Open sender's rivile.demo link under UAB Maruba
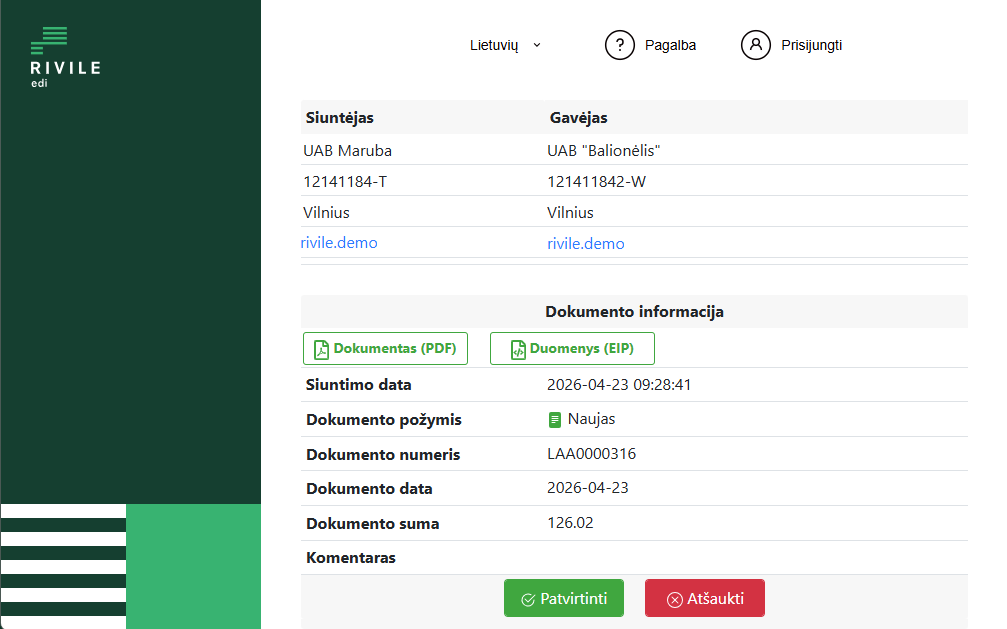Image resolution: width=1007 pixels, height=629 pixels. click(339, 243)
